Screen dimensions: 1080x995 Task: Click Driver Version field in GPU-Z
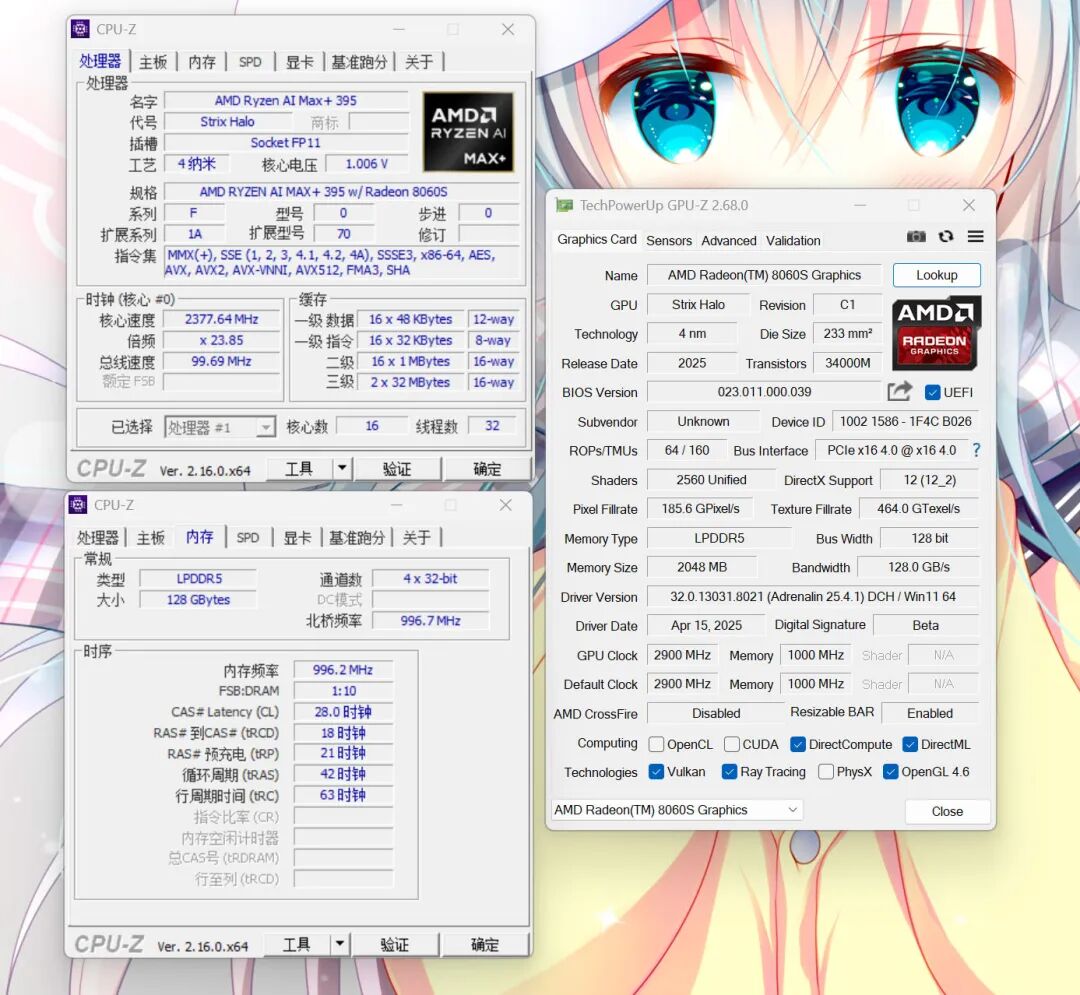(813, 596)
